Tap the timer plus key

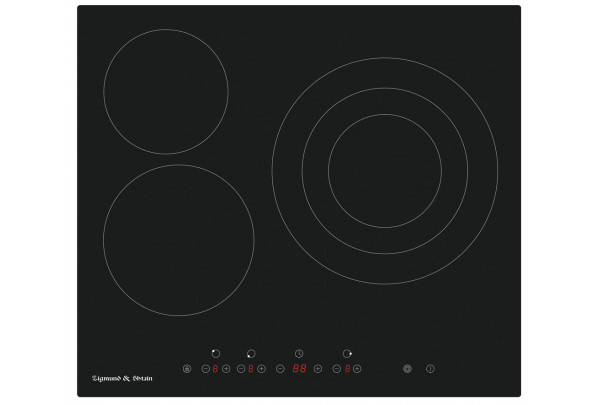pyautogui.click(x=318, y=369)
